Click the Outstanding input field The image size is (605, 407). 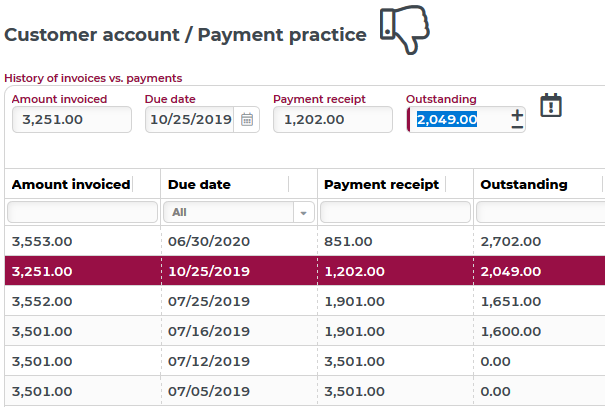point(458,120)
